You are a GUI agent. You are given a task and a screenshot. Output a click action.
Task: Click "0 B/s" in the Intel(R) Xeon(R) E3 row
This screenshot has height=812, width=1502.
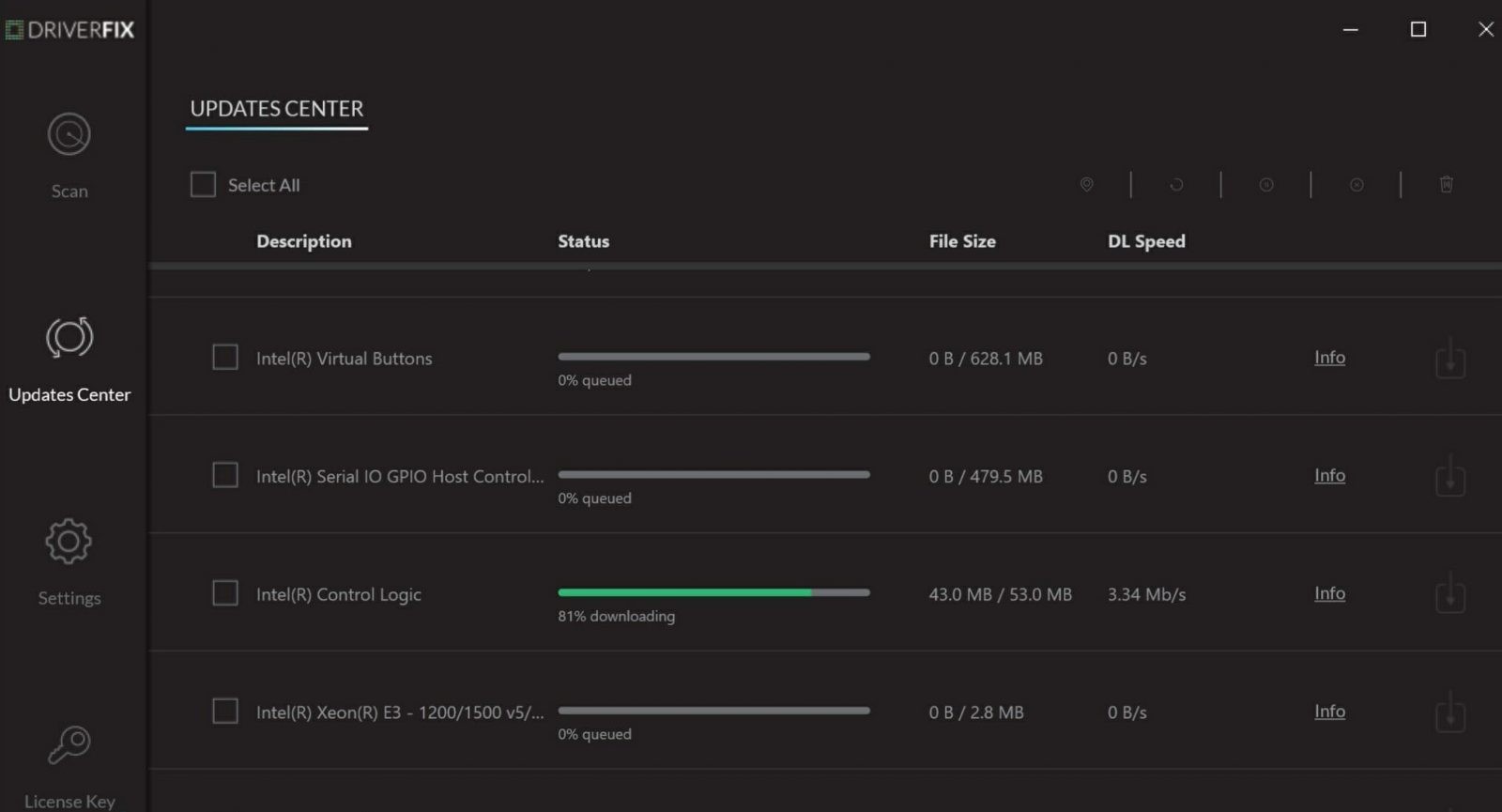coord(1126,712)
